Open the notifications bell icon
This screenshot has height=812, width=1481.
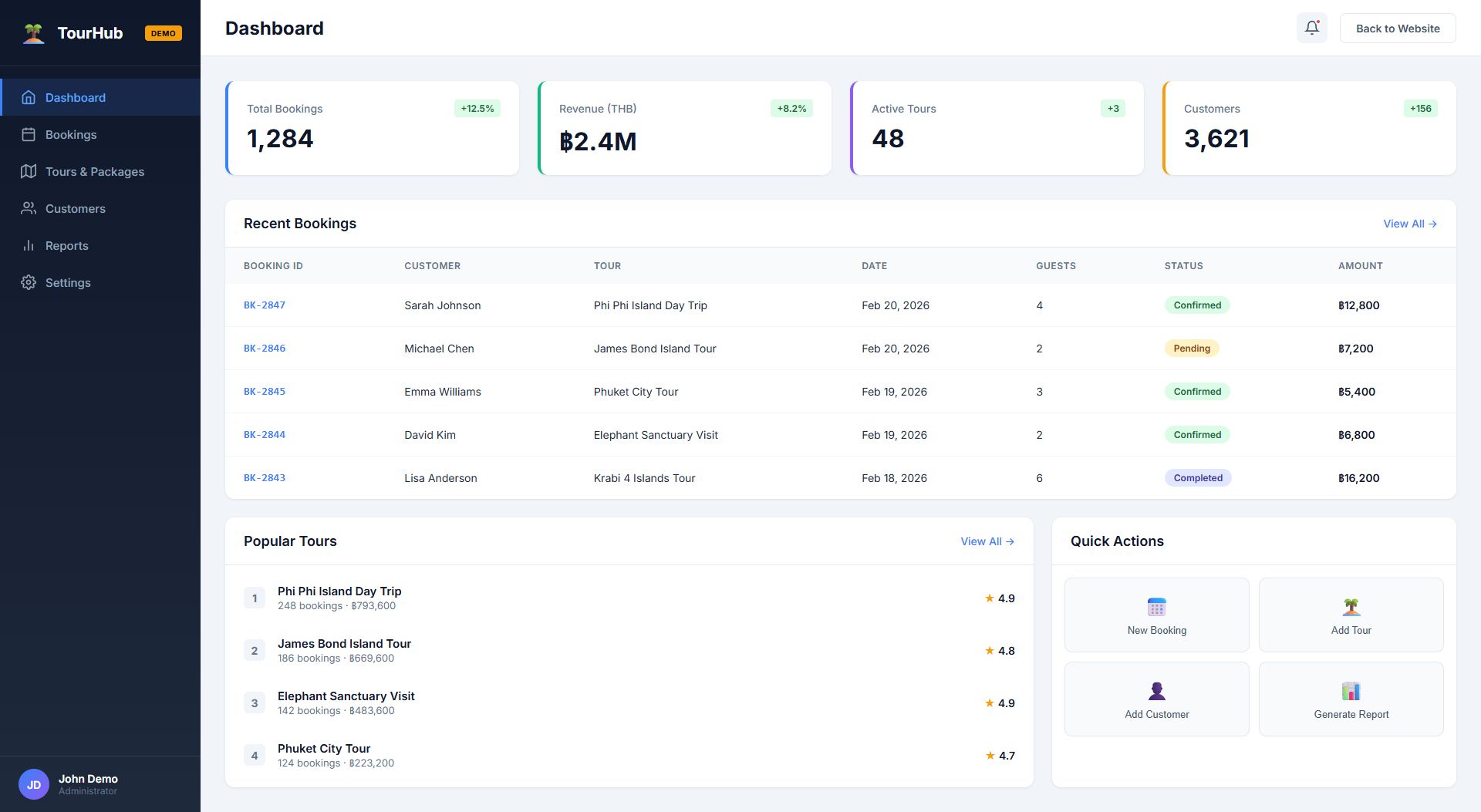point(1311,28)
